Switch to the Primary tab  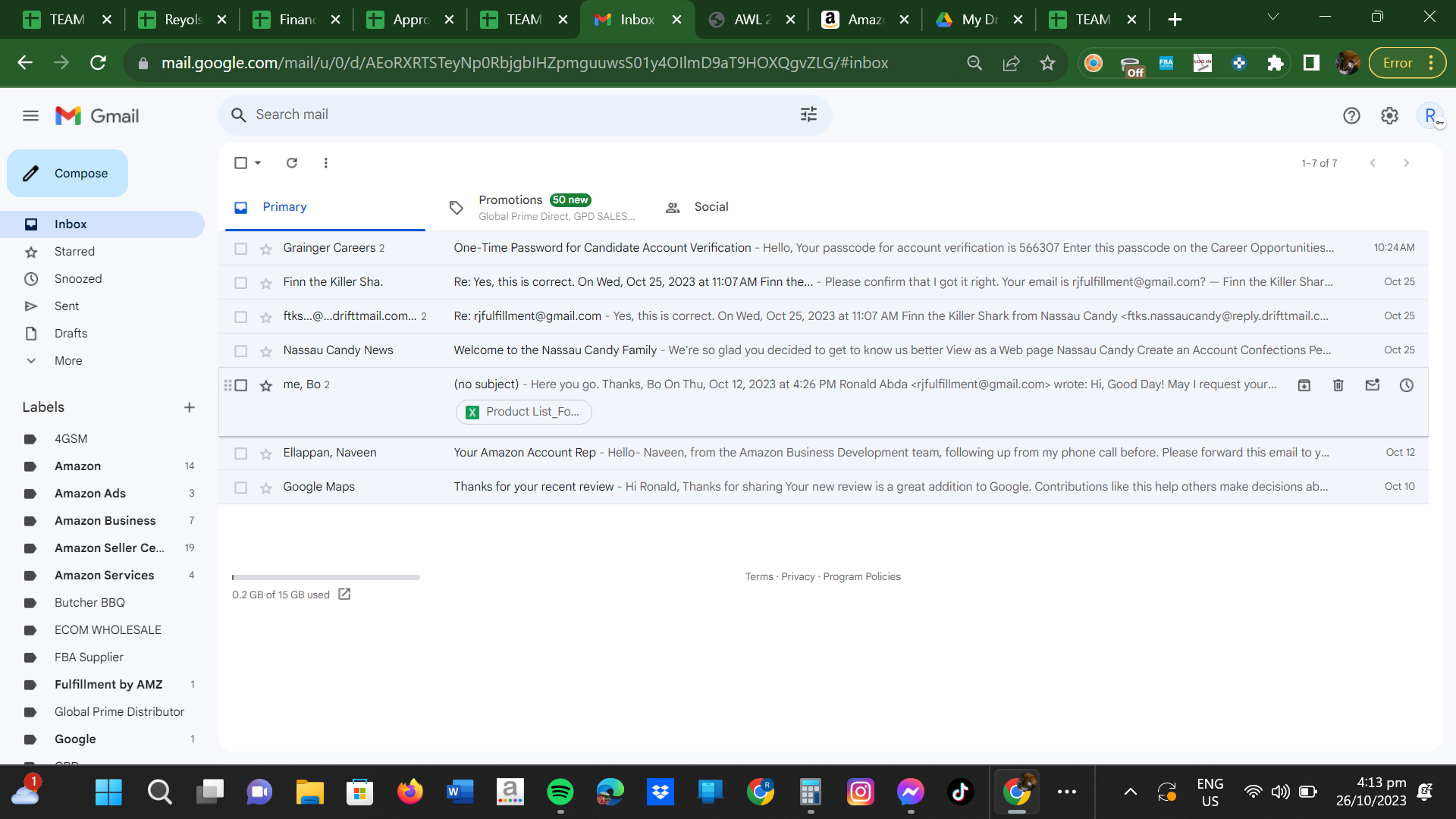(x=325, y=207)
